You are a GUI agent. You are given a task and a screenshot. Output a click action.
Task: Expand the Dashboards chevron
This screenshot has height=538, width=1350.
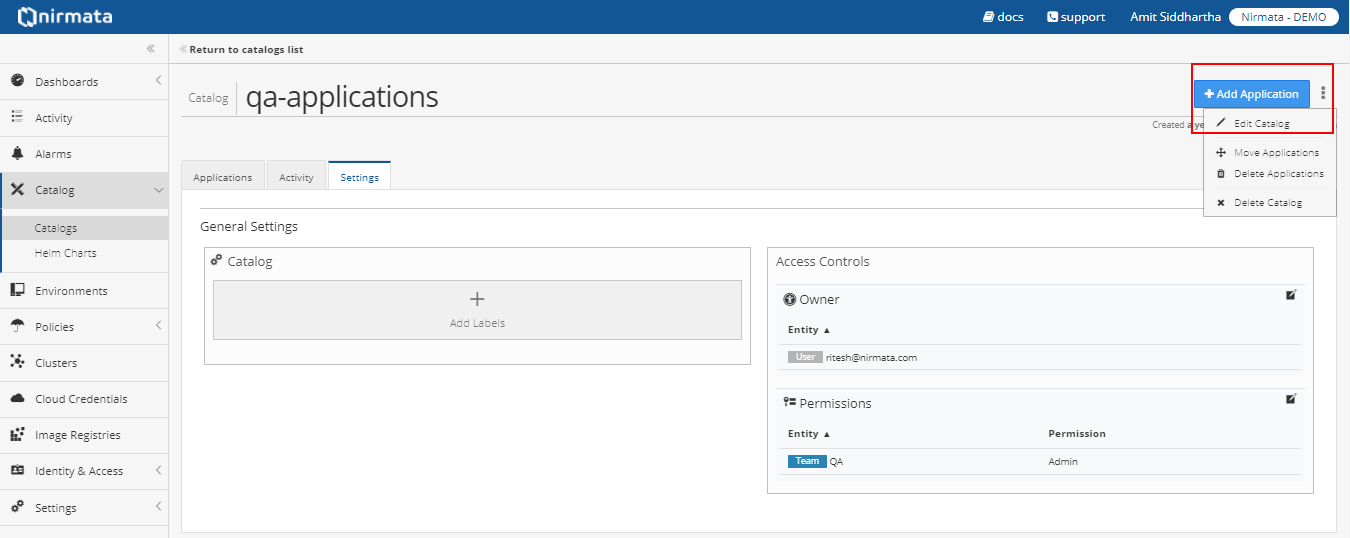(x=158, y=81)
